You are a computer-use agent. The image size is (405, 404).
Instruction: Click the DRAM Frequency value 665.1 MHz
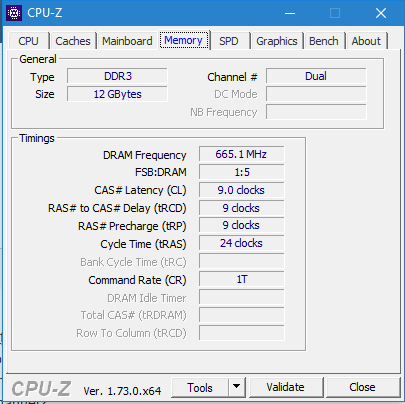click(x=242, y=154)
